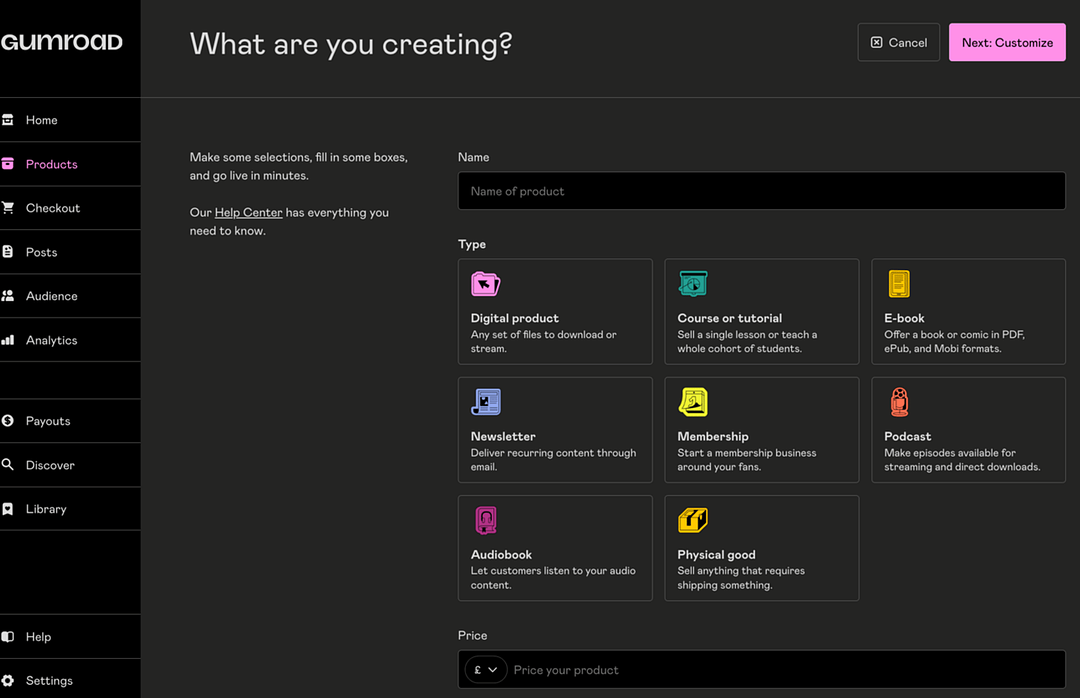This screenshot has height=698, width=1080.
Task: Select the Newsletter type icon
Action: point(485,402)
